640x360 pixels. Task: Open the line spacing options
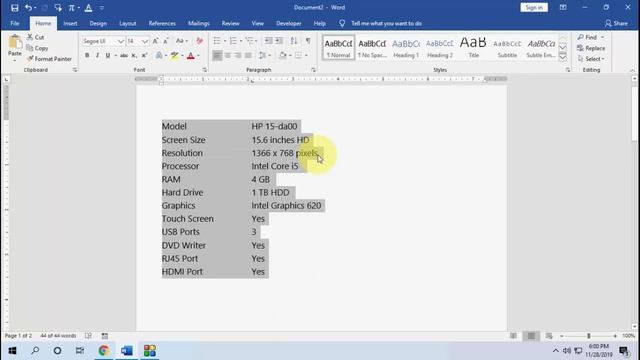point(264,56)
